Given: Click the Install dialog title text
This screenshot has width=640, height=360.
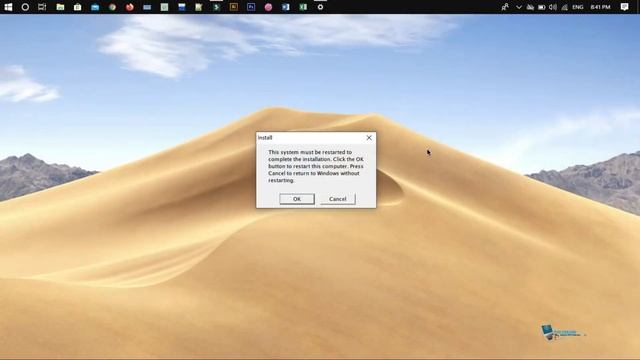Looking at the screenshot, I should [x=265, y=138].
